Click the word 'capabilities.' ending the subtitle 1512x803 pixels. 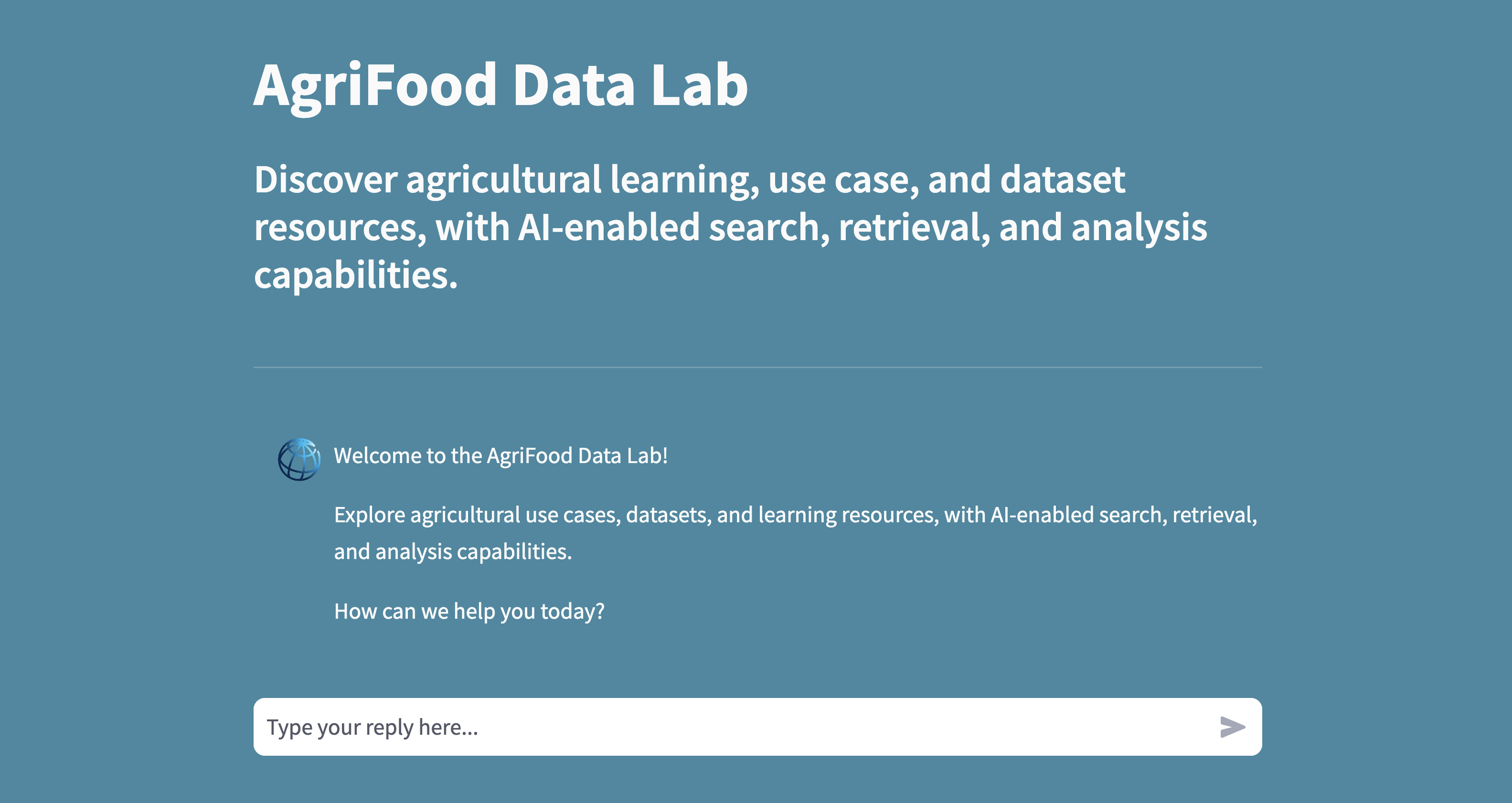click(x=356, y=275)
